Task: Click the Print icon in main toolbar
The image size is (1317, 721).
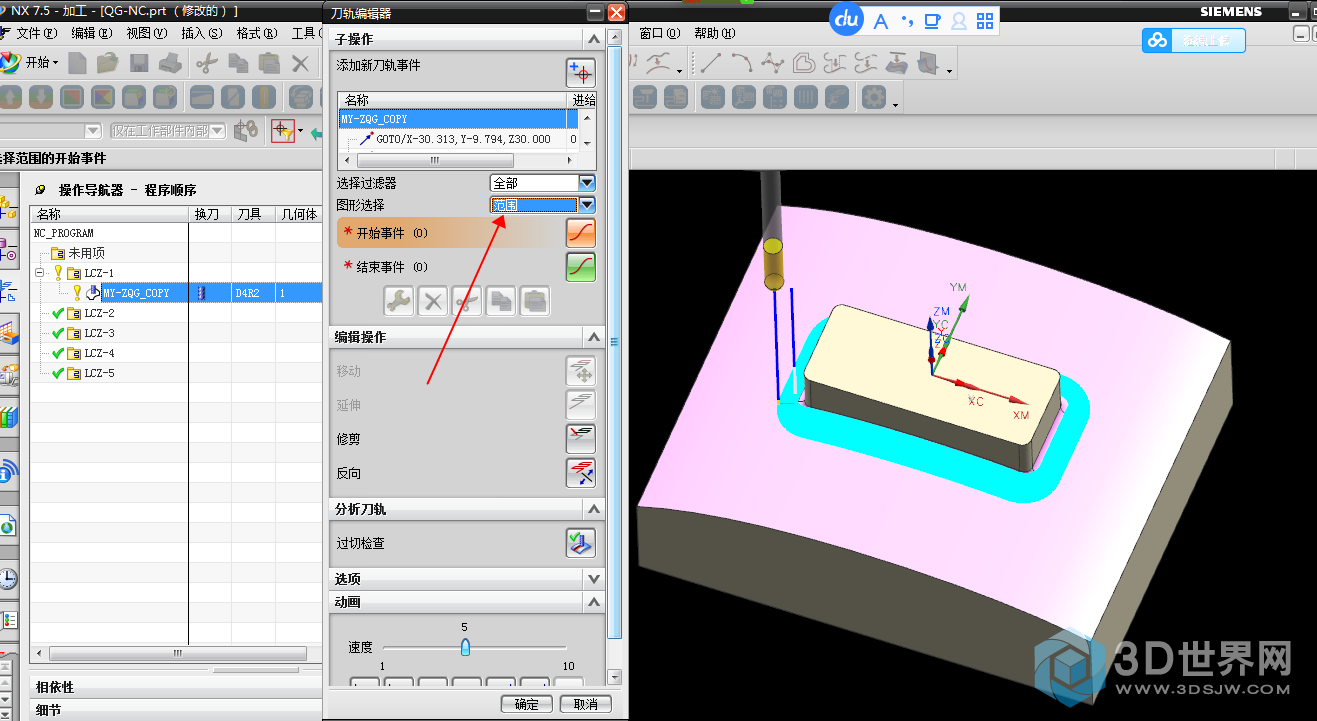Action: tap(170, 63)
